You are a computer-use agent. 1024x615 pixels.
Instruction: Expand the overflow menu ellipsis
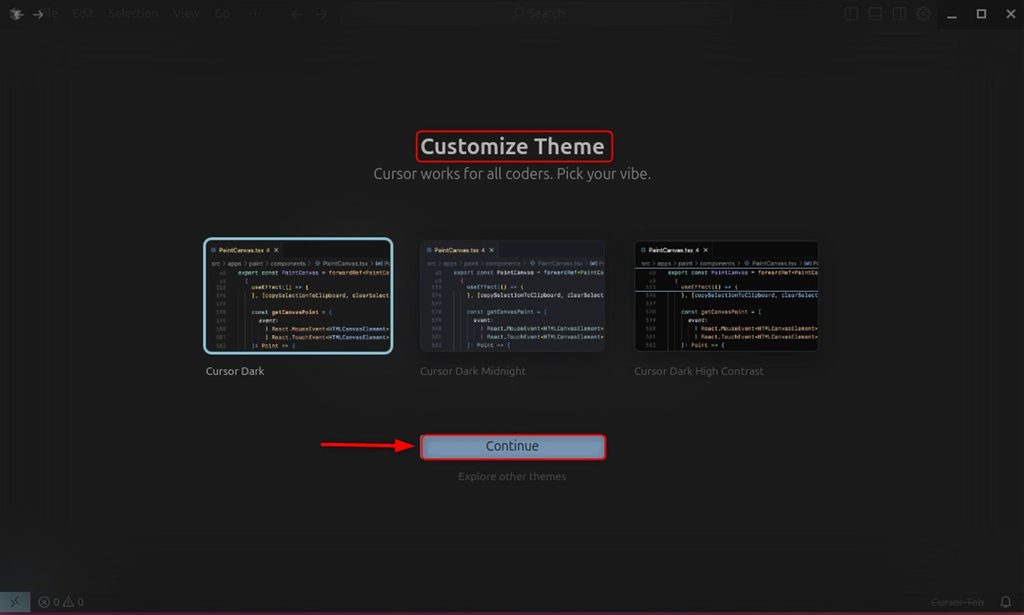[x=255, y=13]
